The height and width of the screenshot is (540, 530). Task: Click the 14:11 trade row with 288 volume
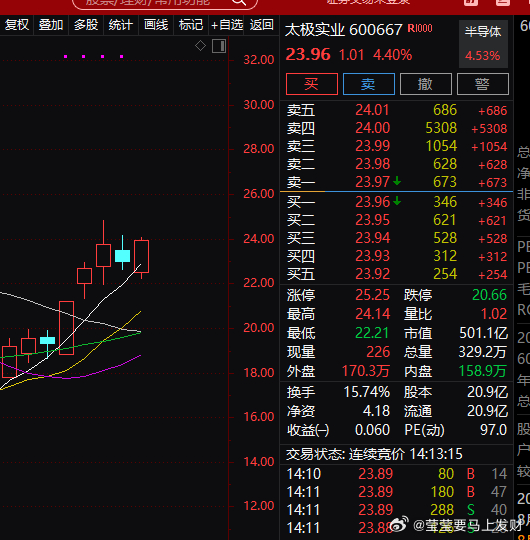click(x=397, y=510)
